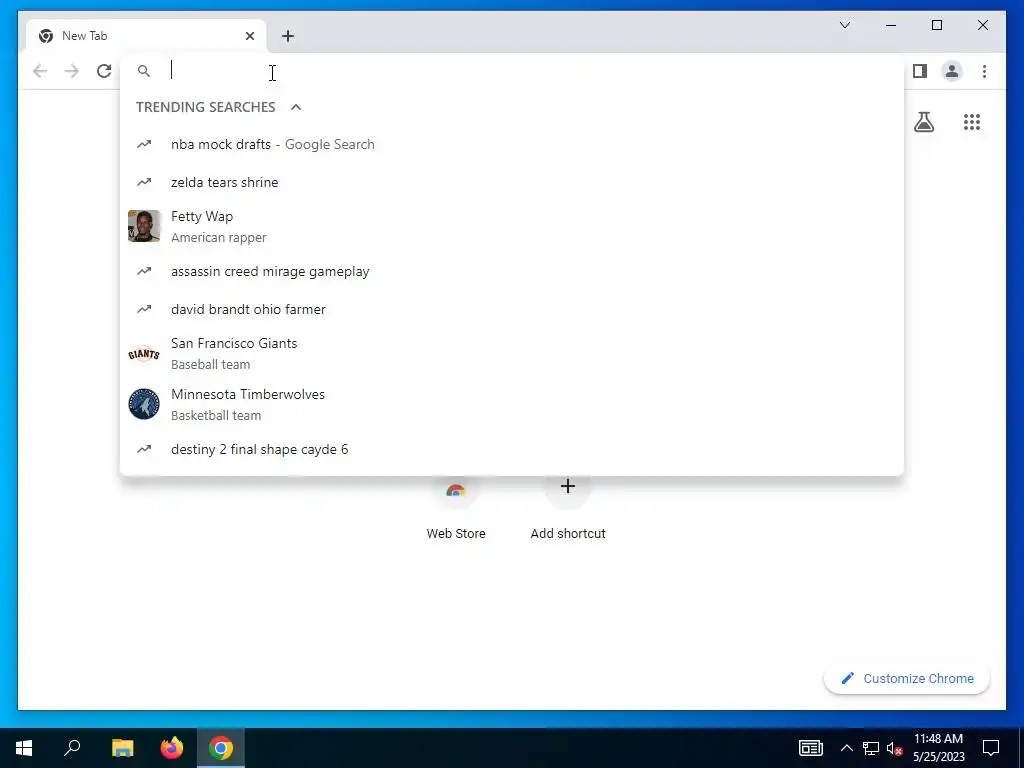
Task: Click the forward navigation arrow
Action: tap(72, 71)
